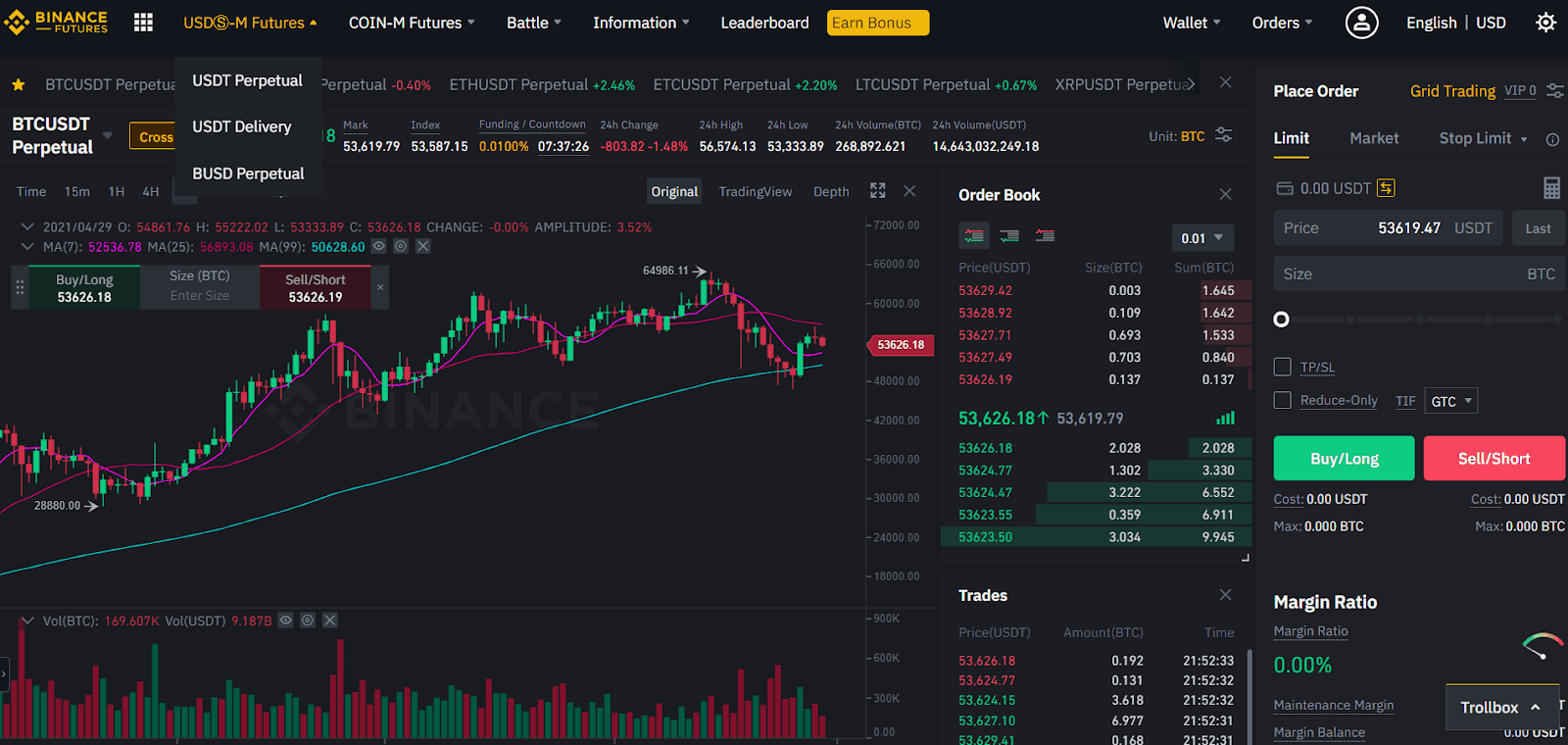Open order preferences icon beside VIP 0
The height and width of the screenshot is (745, 1568).
click(x=1554, y=90)
